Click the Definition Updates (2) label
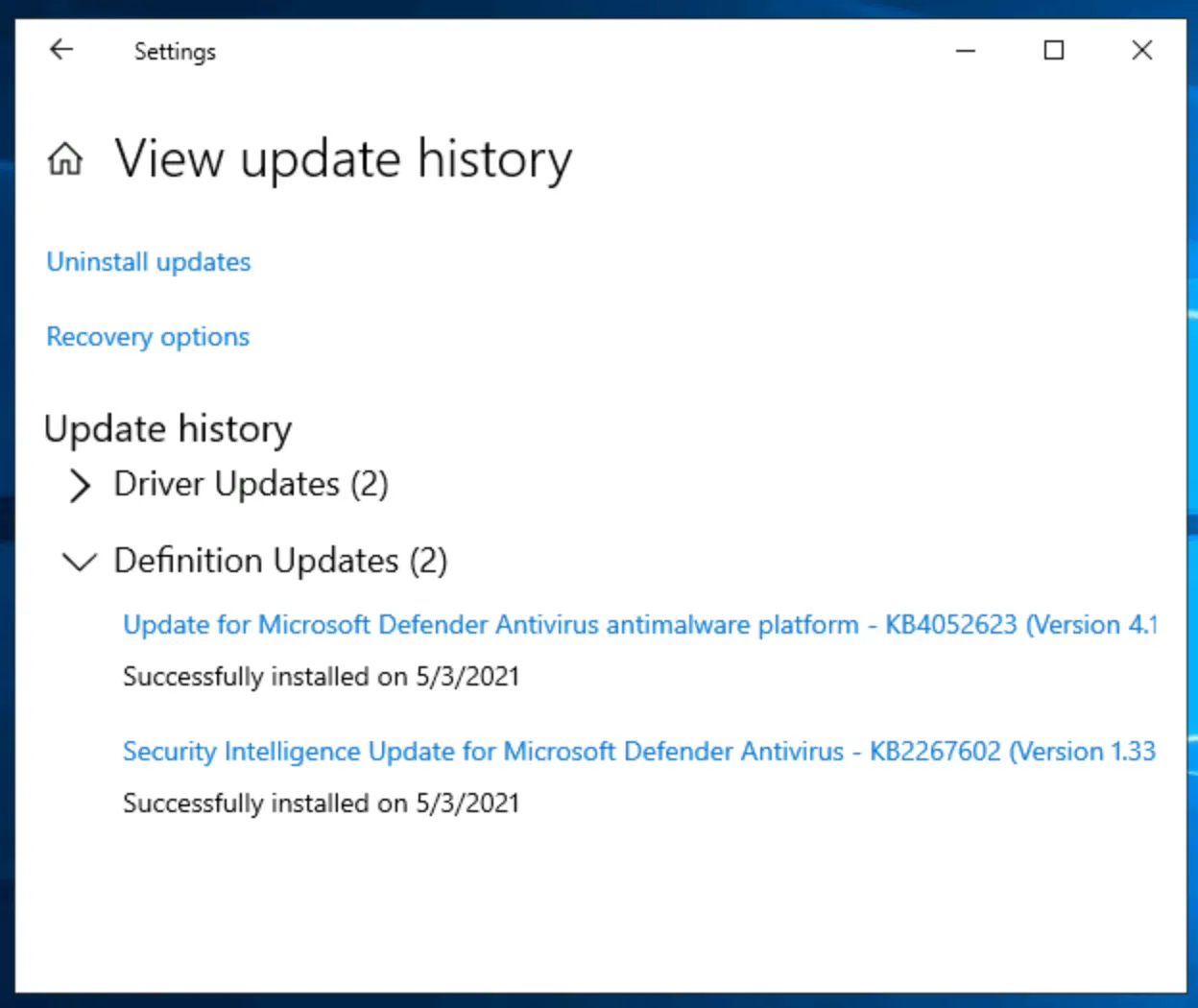This screenshot has width=1198, height=1008. pyautogui.click(x=280, y=561)
